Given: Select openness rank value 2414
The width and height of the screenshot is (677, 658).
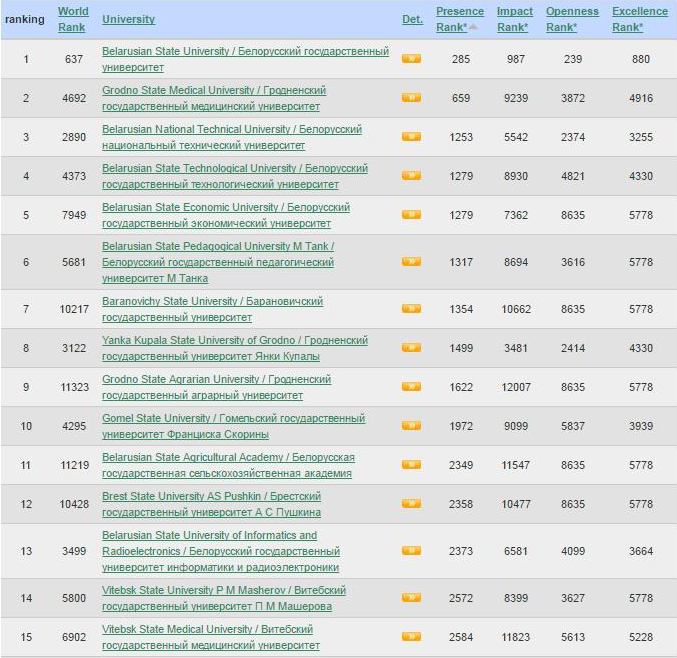Looking at the screenshot, I should tap(573, 348).
